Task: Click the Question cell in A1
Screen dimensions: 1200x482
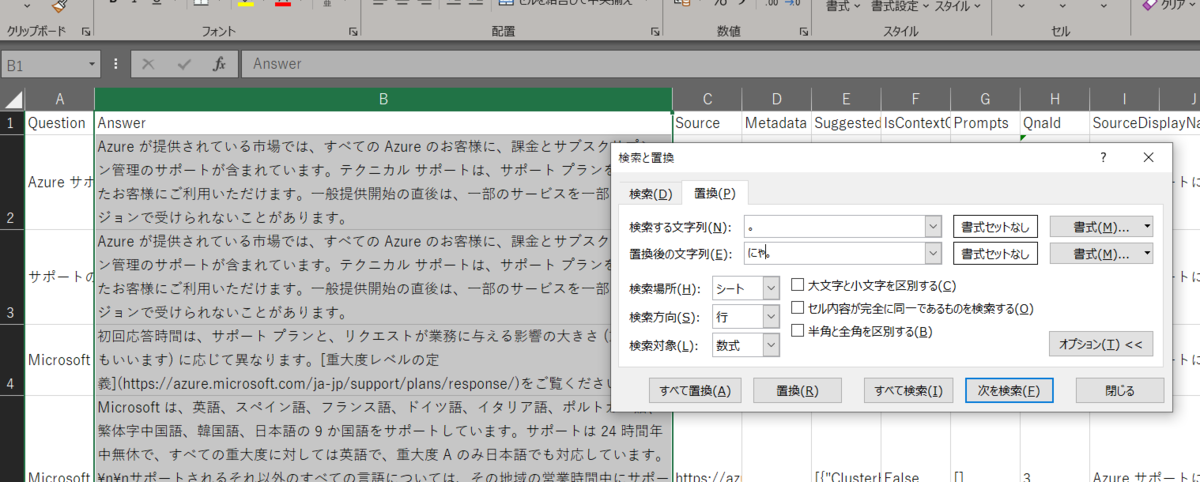Action: pyautogui.click(x=60, y=123)
